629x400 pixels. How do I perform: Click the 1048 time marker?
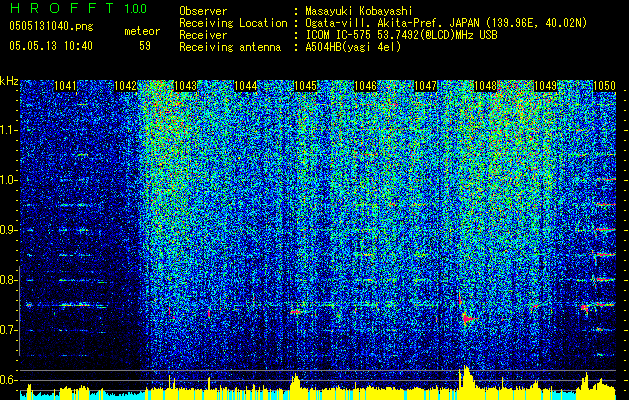pyautogui.click(x=485, y=86)
